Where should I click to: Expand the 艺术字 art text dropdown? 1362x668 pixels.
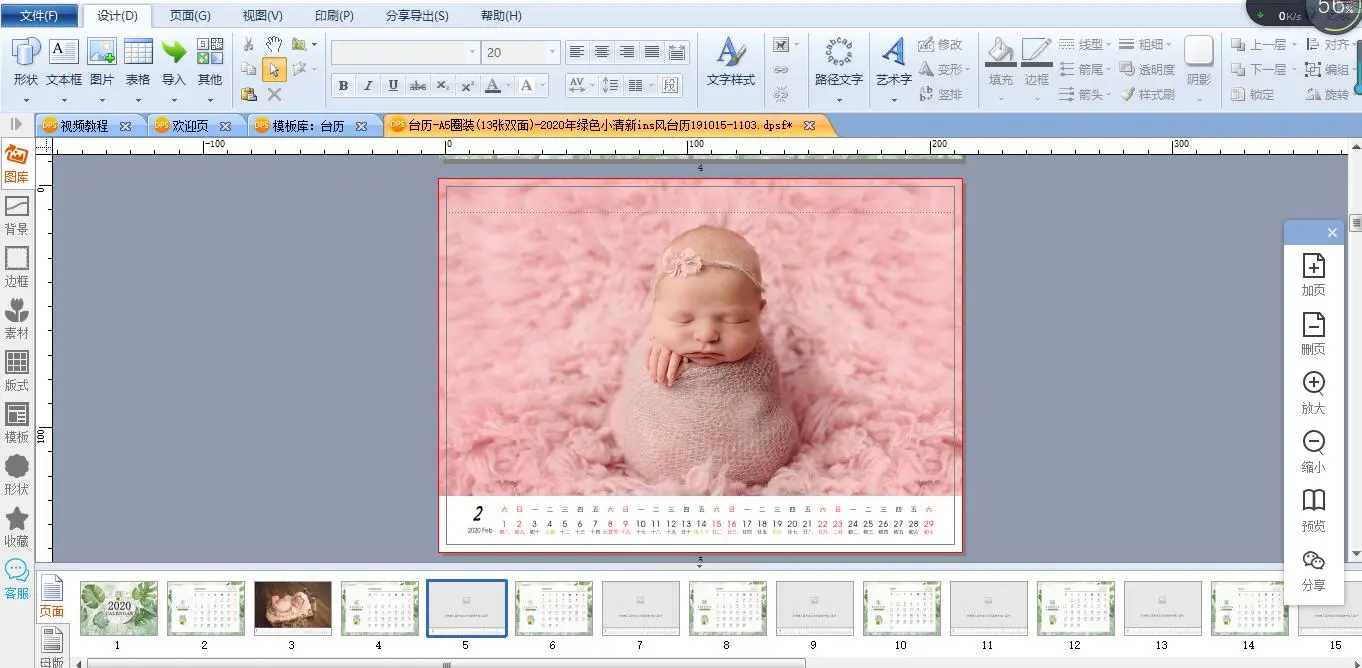[894, 99]
